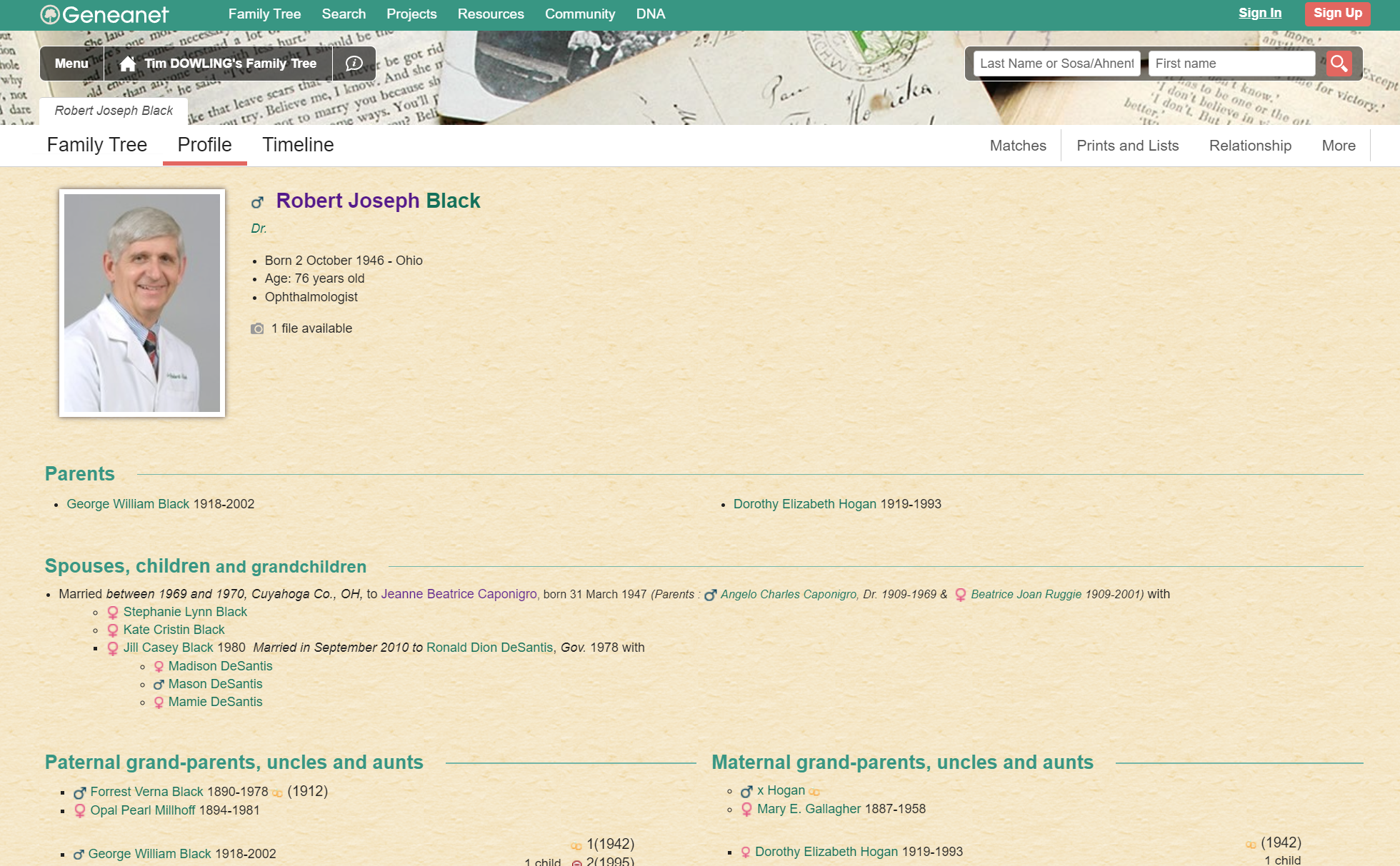Expand Prints and Lists menu
1400x866 pixels.
pyautogui.click(x=1128, y=146)
